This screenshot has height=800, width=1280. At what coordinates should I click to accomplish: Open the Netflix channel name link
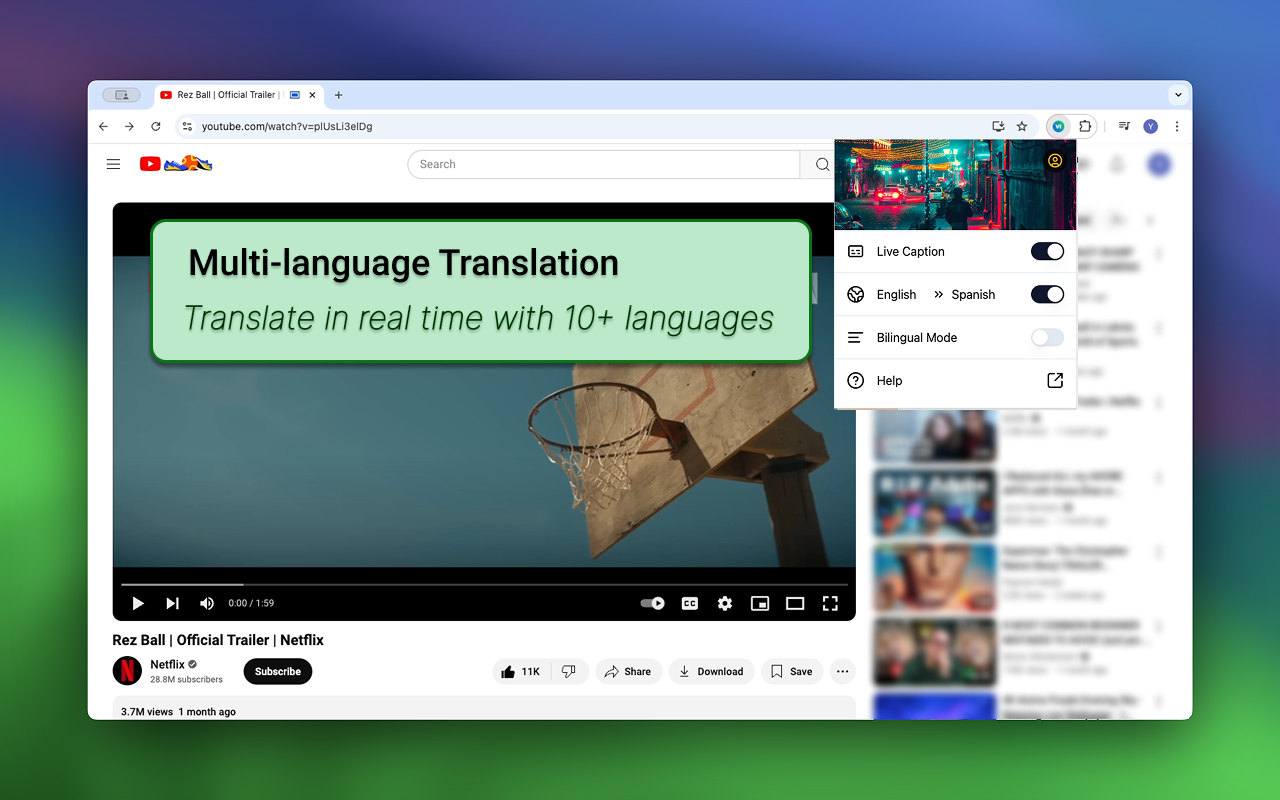pos(167,664)
